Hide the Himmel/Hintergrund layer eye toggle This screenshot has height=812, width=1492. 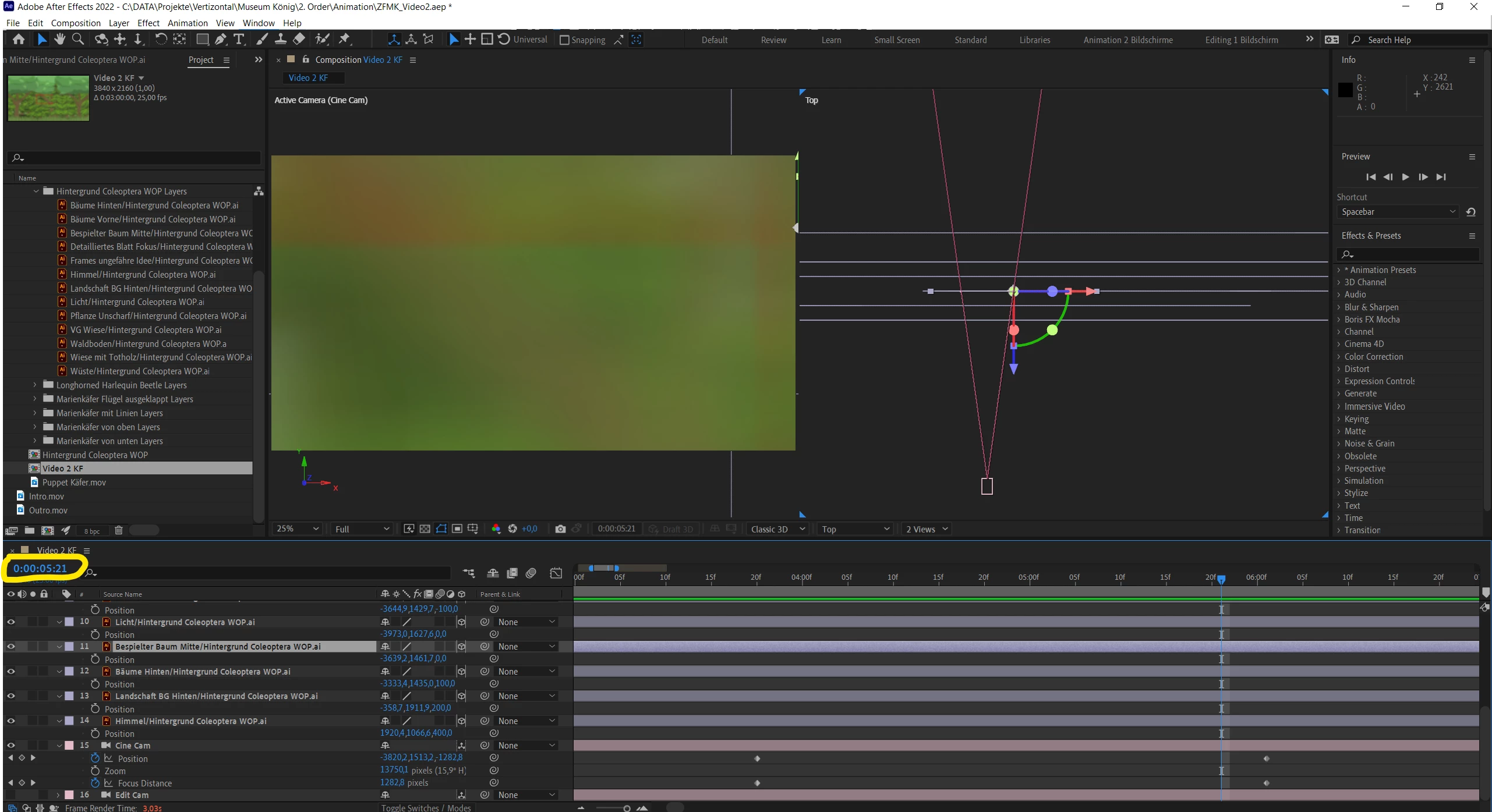click(10, 721)
